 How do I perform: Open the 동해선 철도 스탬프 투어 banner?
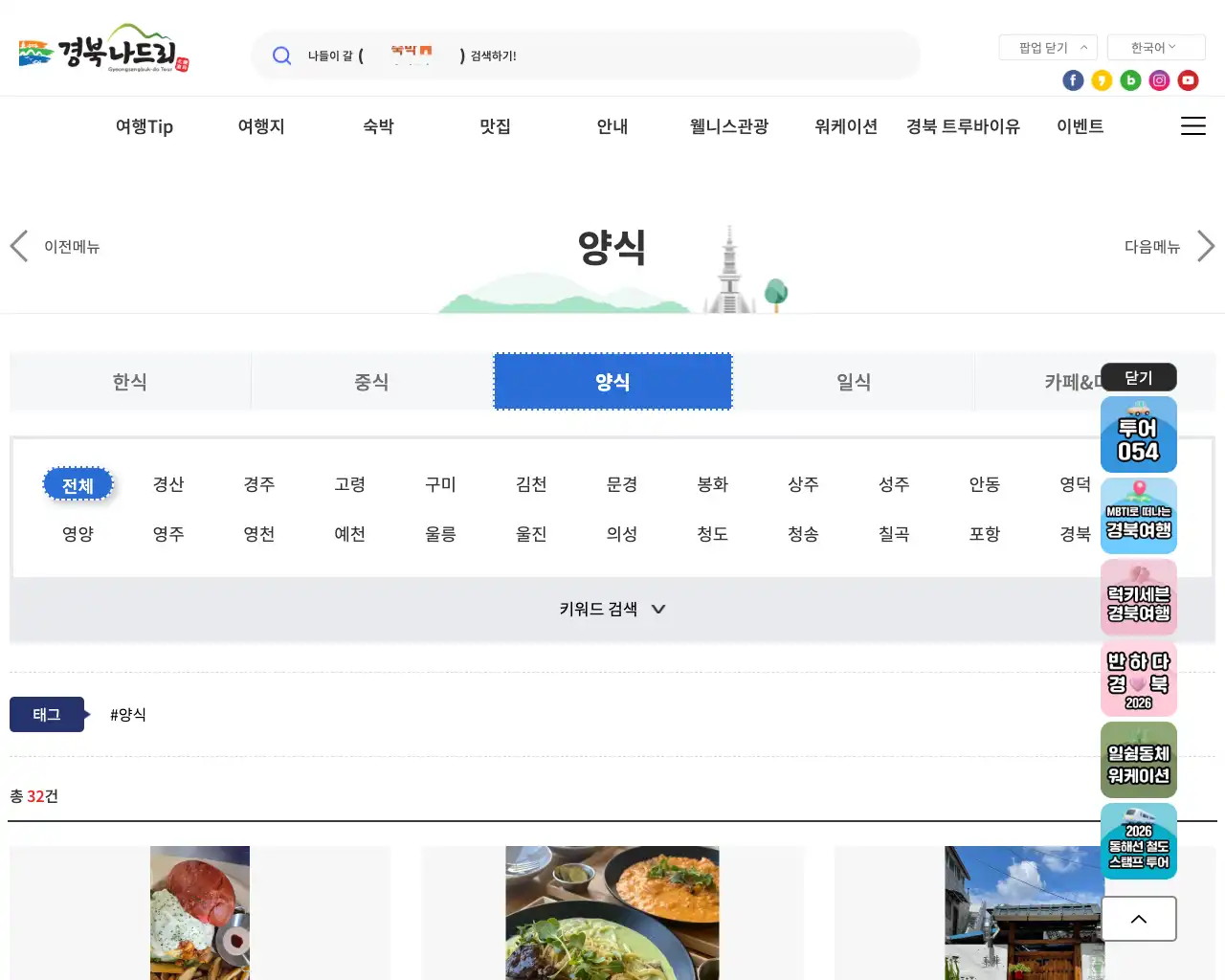coord(1139,841)
